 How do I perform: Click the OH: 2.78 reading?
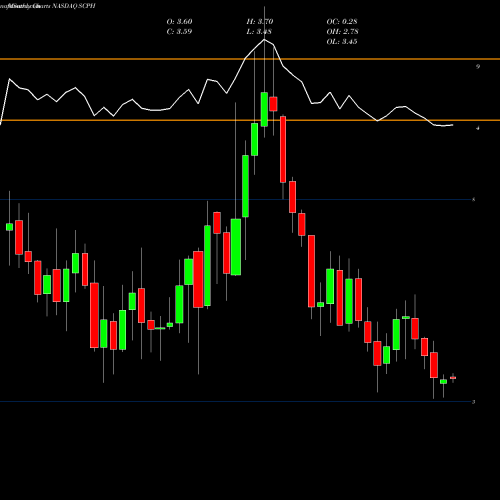pyautogui.click(x=342, y=32)
